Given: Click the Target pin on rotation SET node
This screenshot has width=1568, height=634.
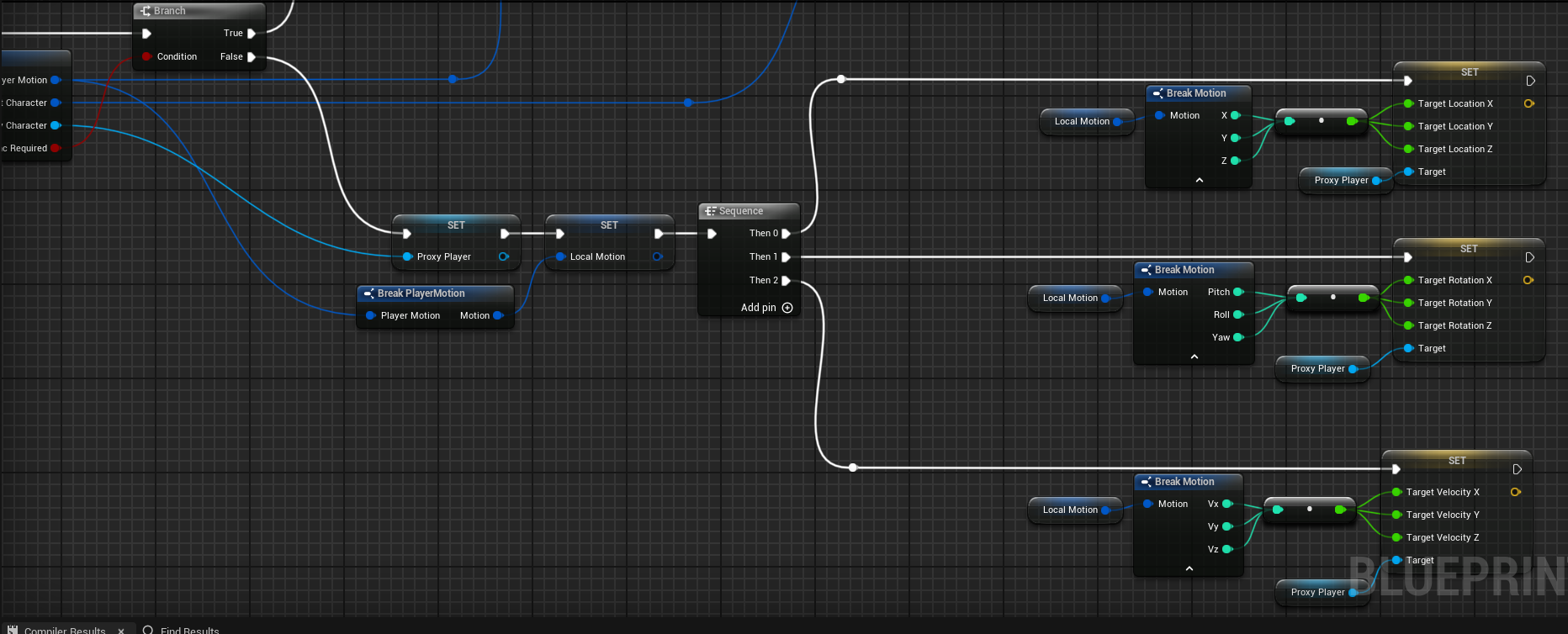Looking at the screenshot, I should [1408, 348].
